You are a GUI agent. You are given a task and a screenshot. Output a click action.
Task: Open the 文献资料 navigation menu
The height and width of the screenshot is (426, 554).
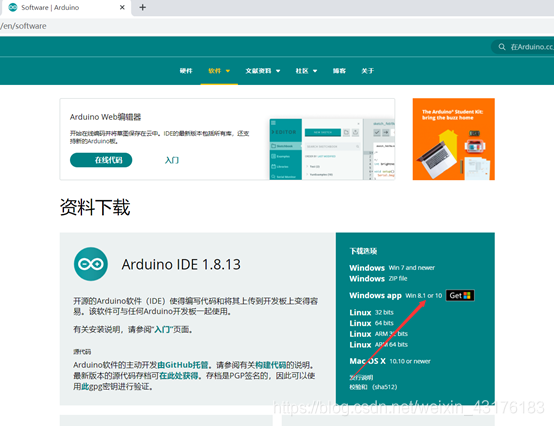[258, 71]
